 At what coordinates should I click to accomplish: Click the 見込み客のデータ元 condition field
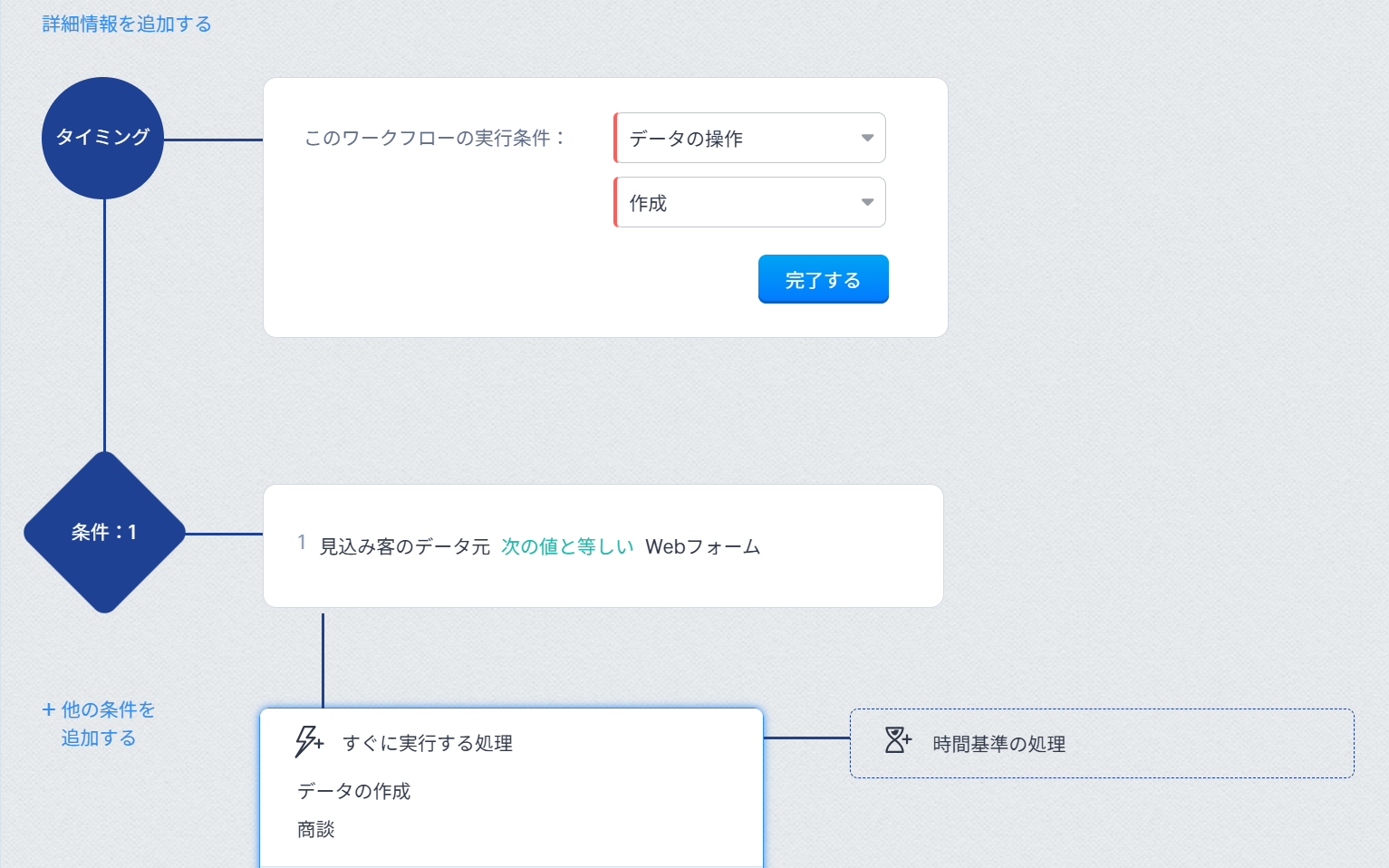[x=404, y=546]
